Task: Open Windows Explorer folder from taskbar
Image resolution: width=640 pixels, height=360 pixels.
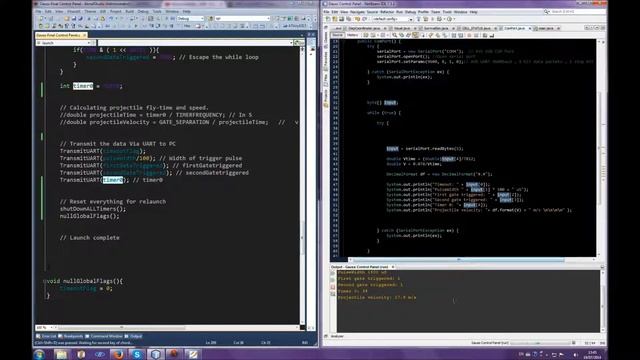Action: point(62,354)
